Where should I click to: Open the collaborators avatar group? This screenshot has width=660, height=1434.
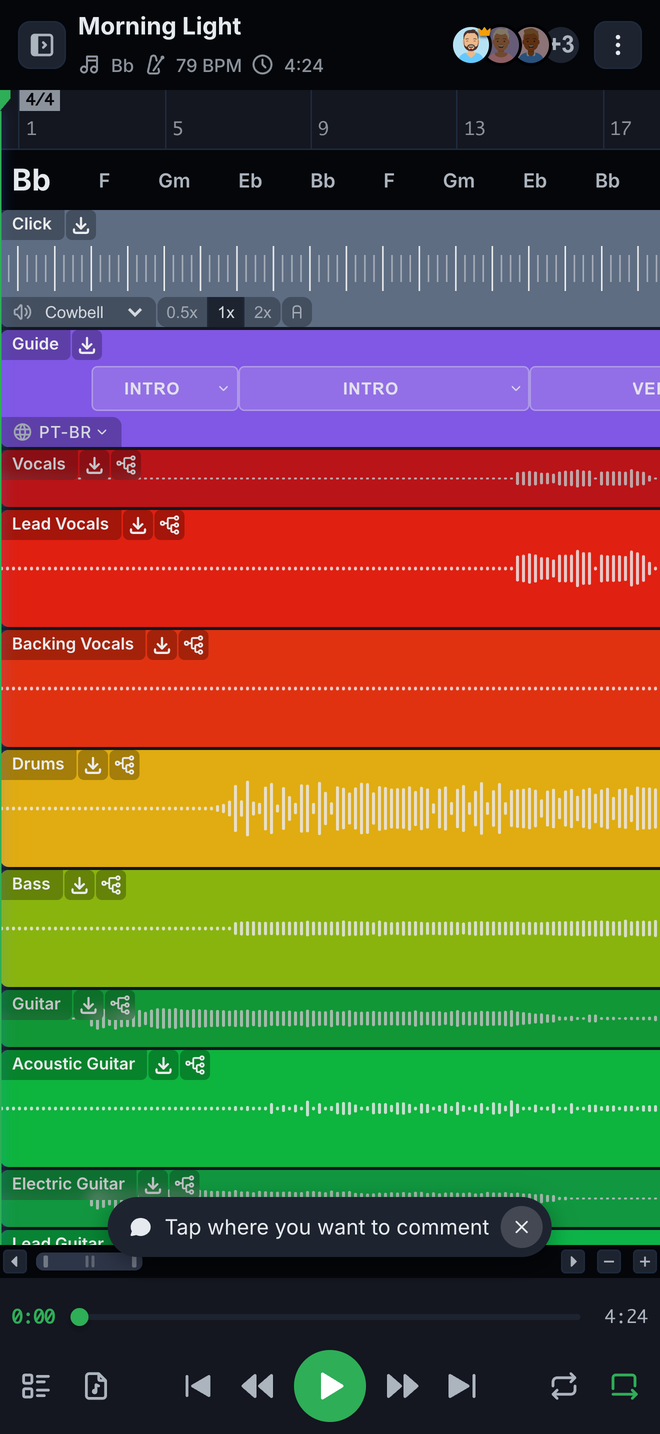coord(516,45)
